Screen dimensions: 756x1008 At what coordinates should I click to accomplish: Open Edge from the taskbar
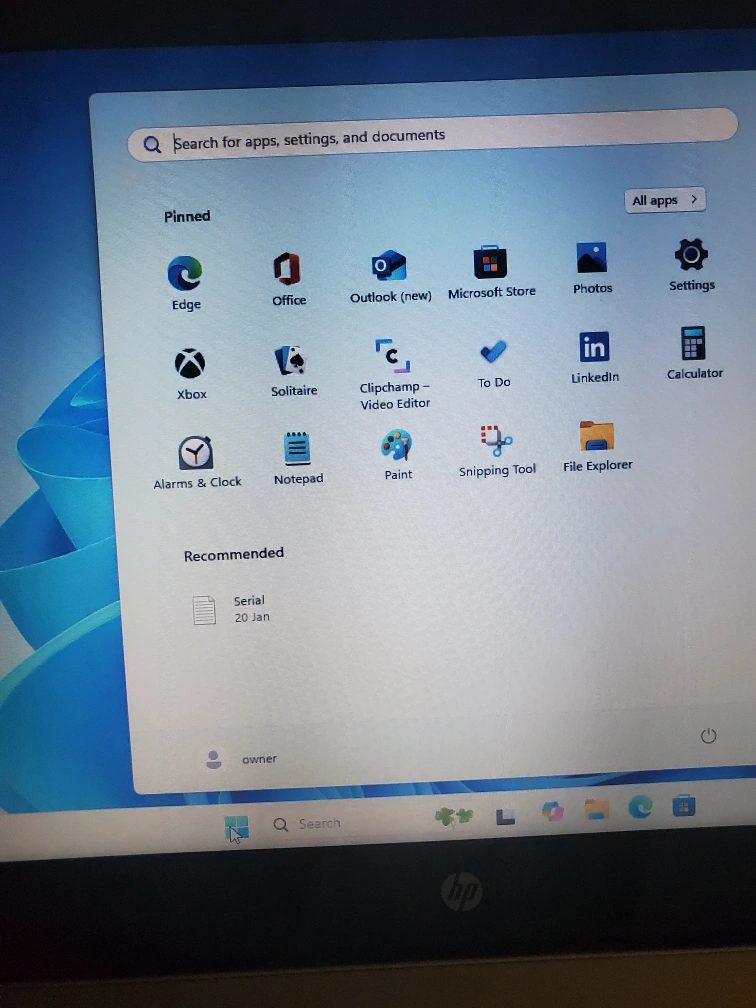(640, 807)
